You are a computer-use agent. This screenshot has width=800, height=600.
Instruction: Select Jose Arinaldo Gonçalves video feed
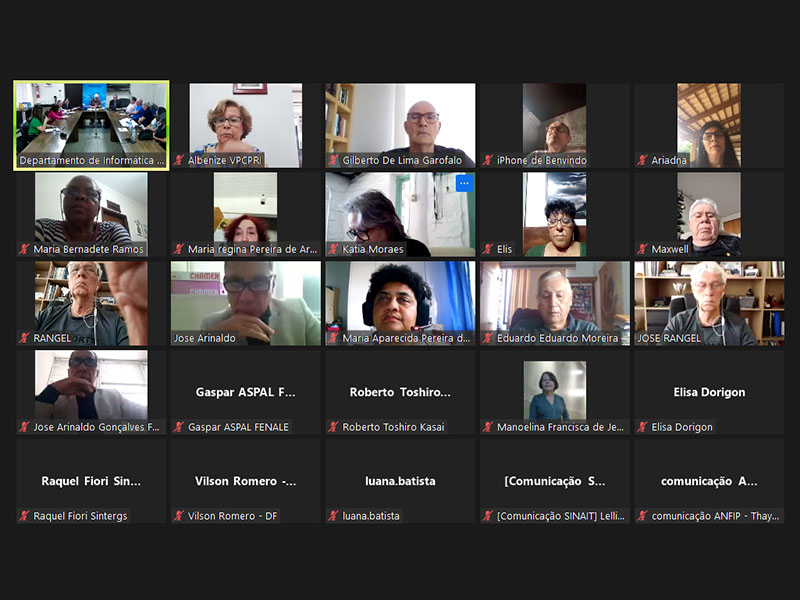(x=91, y=392)
